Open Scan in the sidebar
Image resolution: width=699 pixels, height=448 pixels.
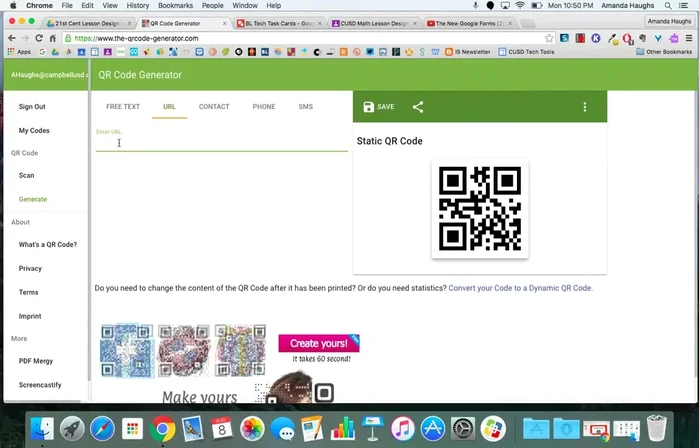(x=27, y=175)
